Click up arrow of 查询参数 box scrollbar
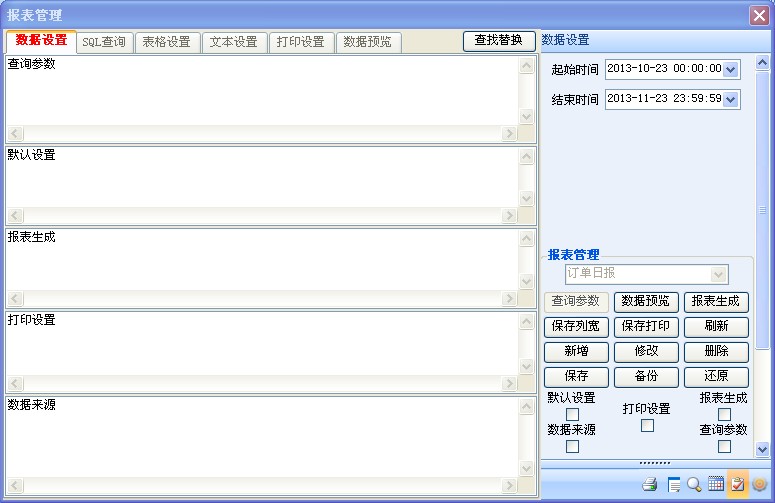The width and height of the screenshot is (775, 503). [x=527, y=65]
